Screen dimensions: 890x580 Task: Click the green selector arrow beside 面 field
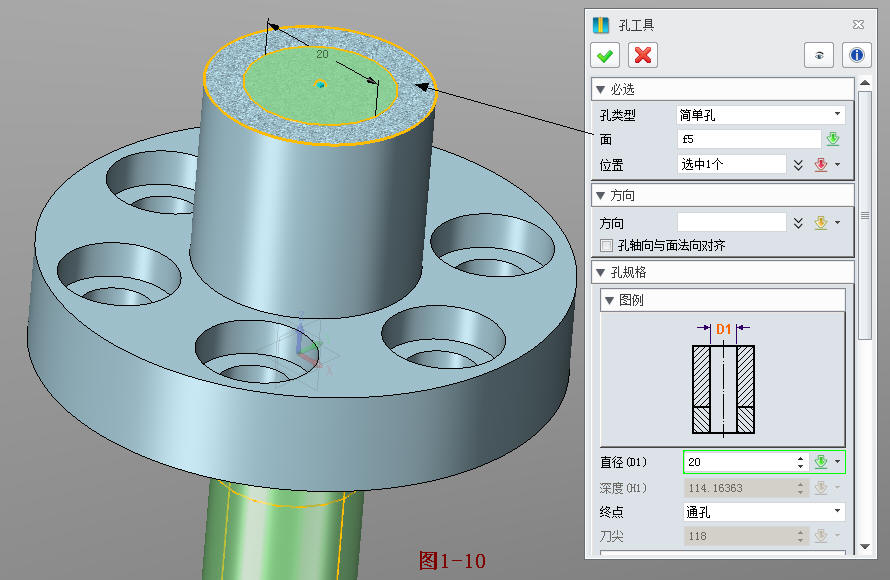pyautogui.click(x=832, y=139)
